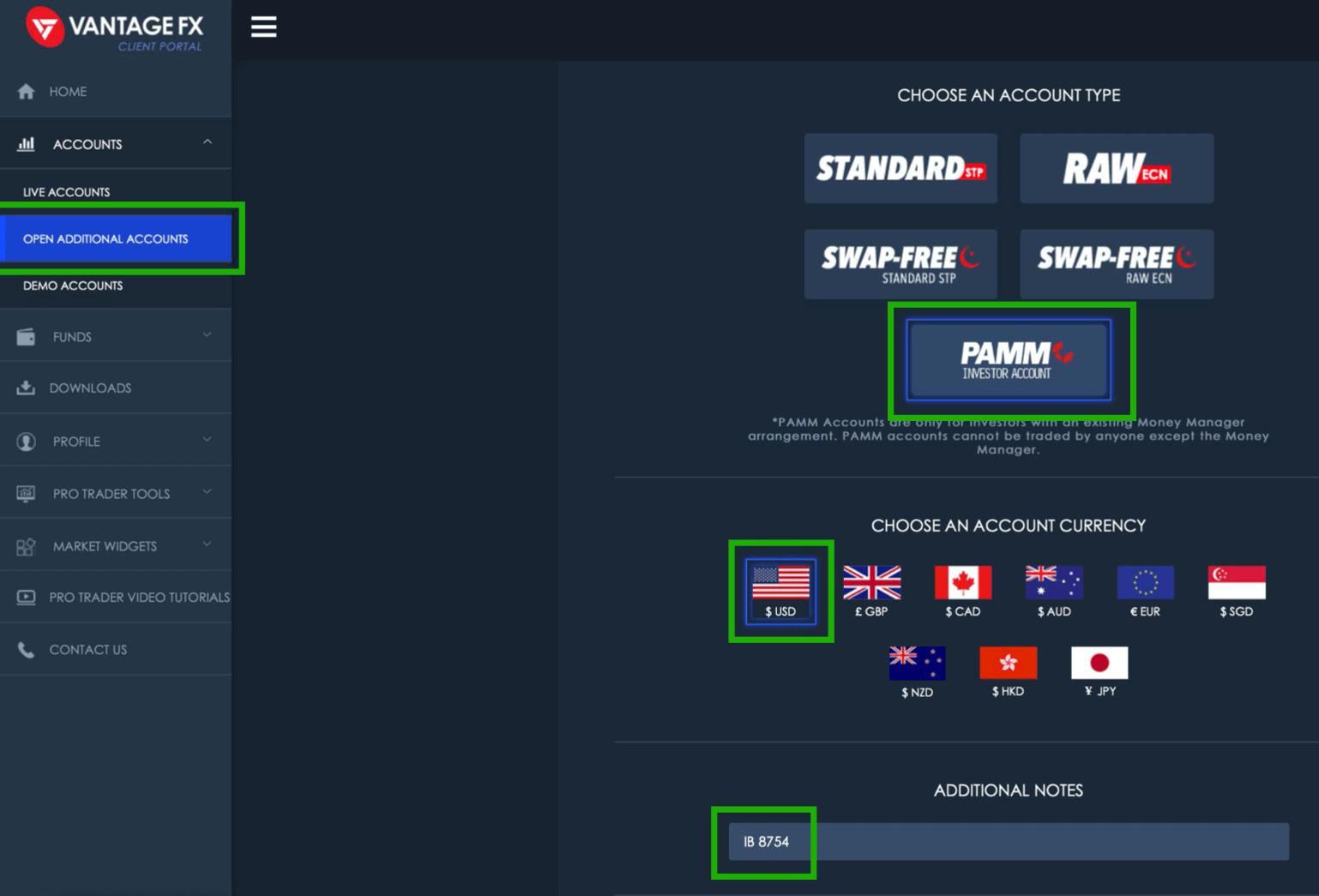1319x896 pixels.
Task: Choose the Raw ECN account type
Action: [1117, 168]
